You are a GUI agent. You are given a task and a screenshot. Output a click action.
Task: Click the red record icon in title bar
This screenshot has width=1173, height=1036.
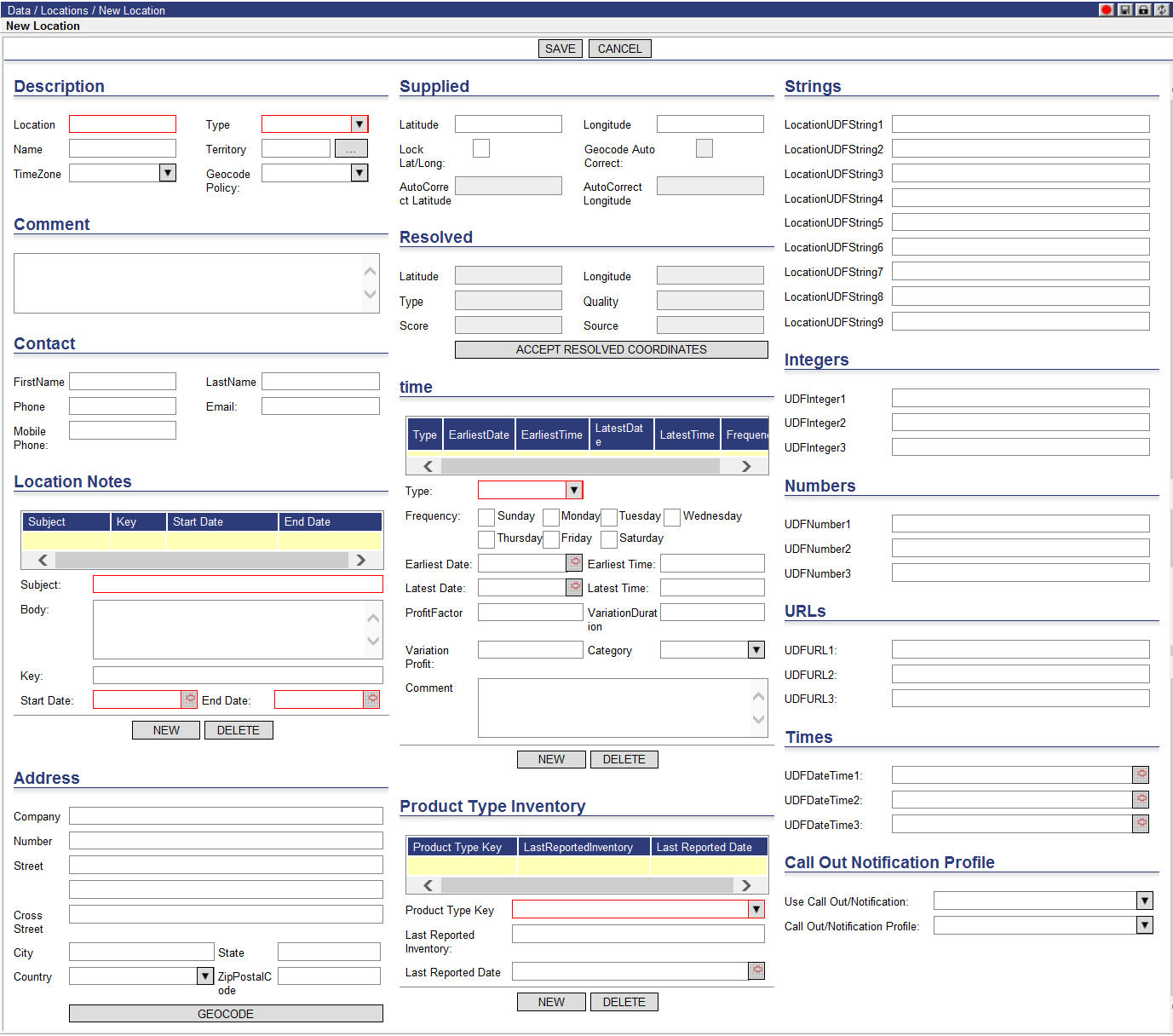[1107, 9]
